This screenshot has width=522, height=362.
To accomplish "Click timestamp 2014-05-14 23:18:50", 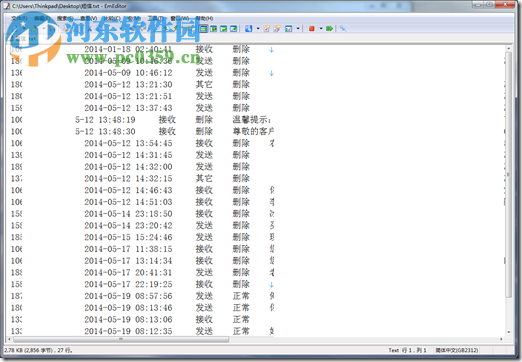I will pos(128,214).
